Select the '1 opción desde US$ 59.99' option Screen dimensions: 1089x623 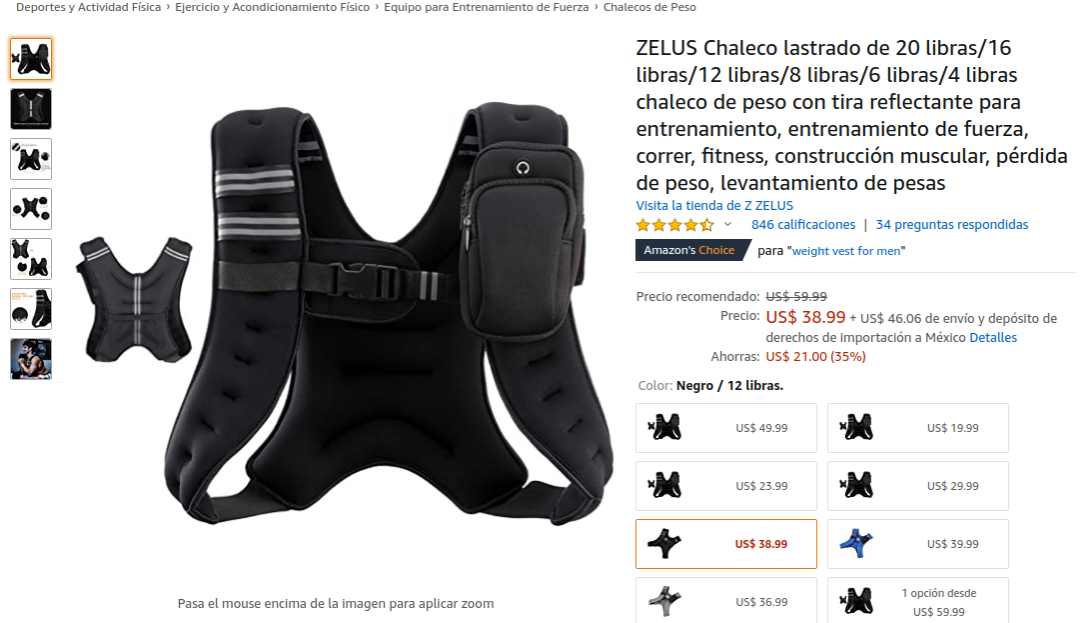coord(917,601)
